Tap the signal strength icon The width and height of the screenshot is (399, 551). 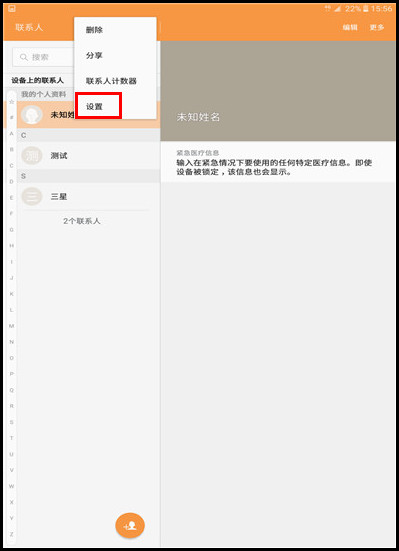pyautogui.click(x=337, y=9)
